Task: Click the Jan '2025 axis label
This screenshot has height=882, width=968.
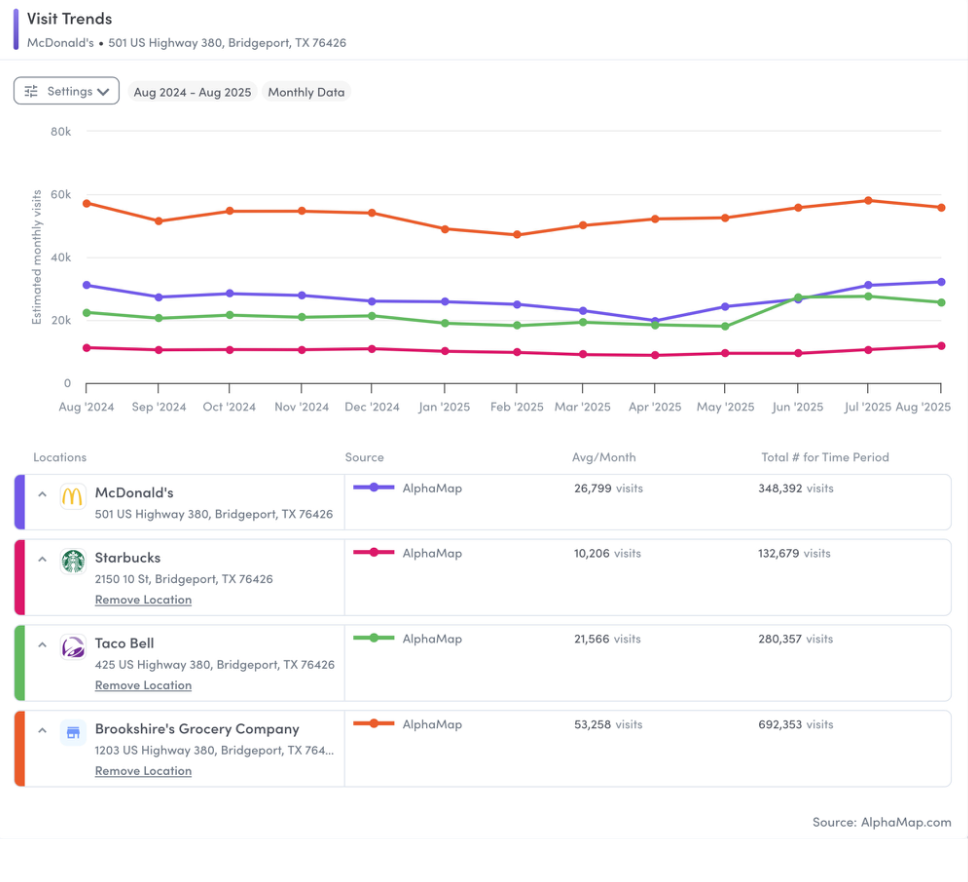Action: pos(444,407)
